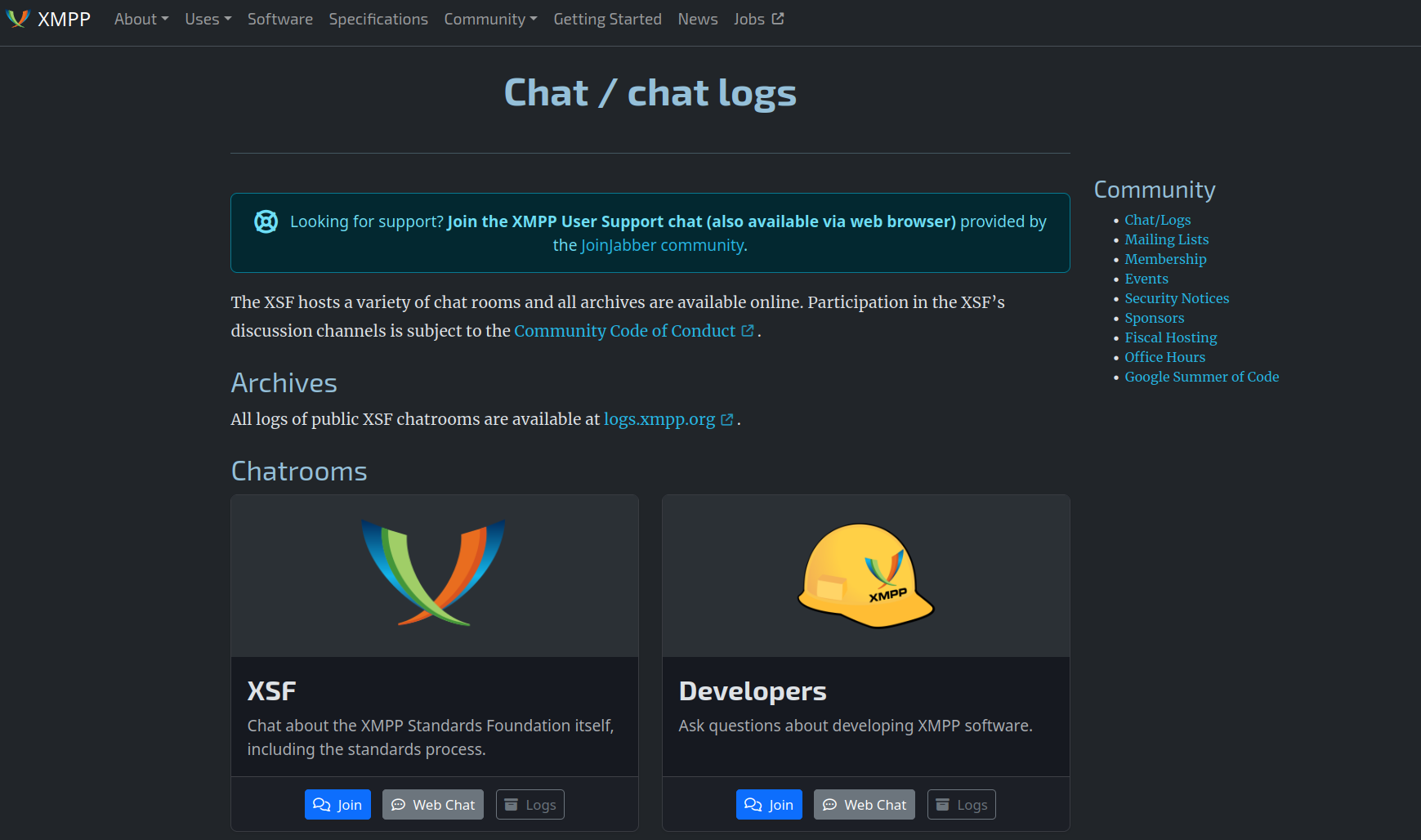Click the Developers hard hat image
The width and height of the screenshot is (1421, 840).
(866, 576)
